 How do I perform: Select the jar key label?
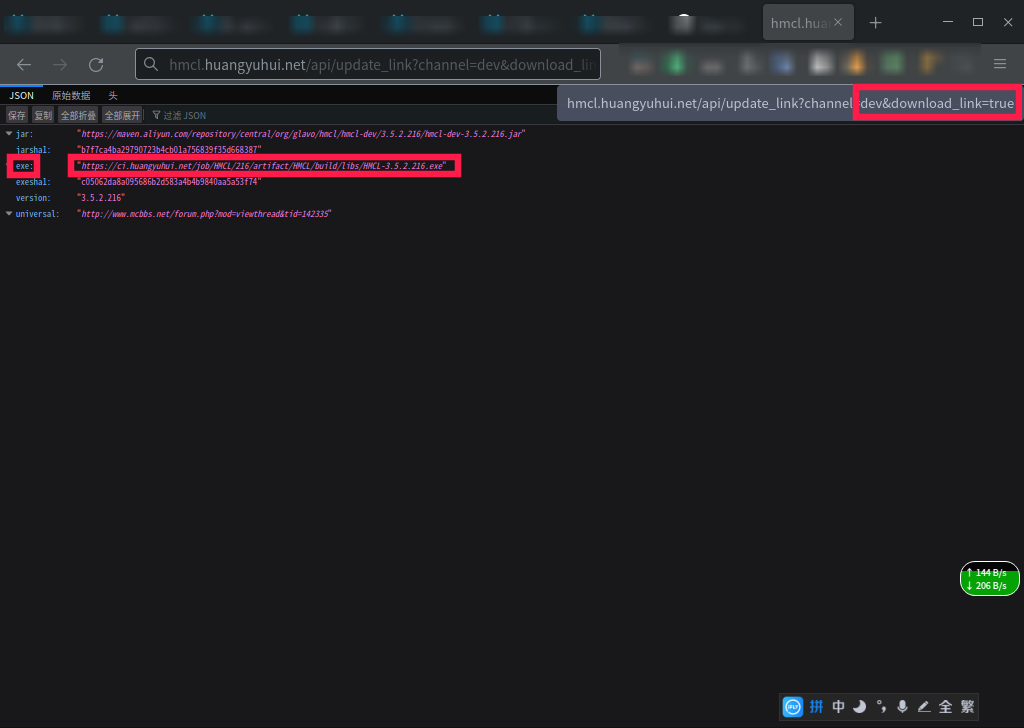(24, 134)
